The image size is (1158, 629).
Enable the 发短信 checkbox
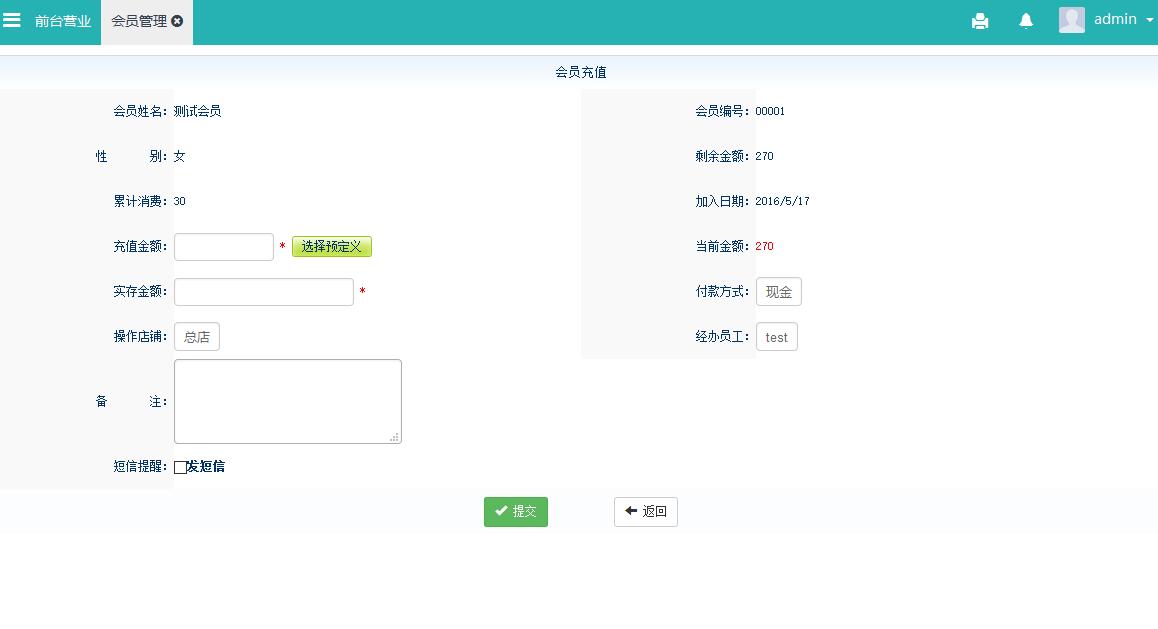tap(180, 467)
